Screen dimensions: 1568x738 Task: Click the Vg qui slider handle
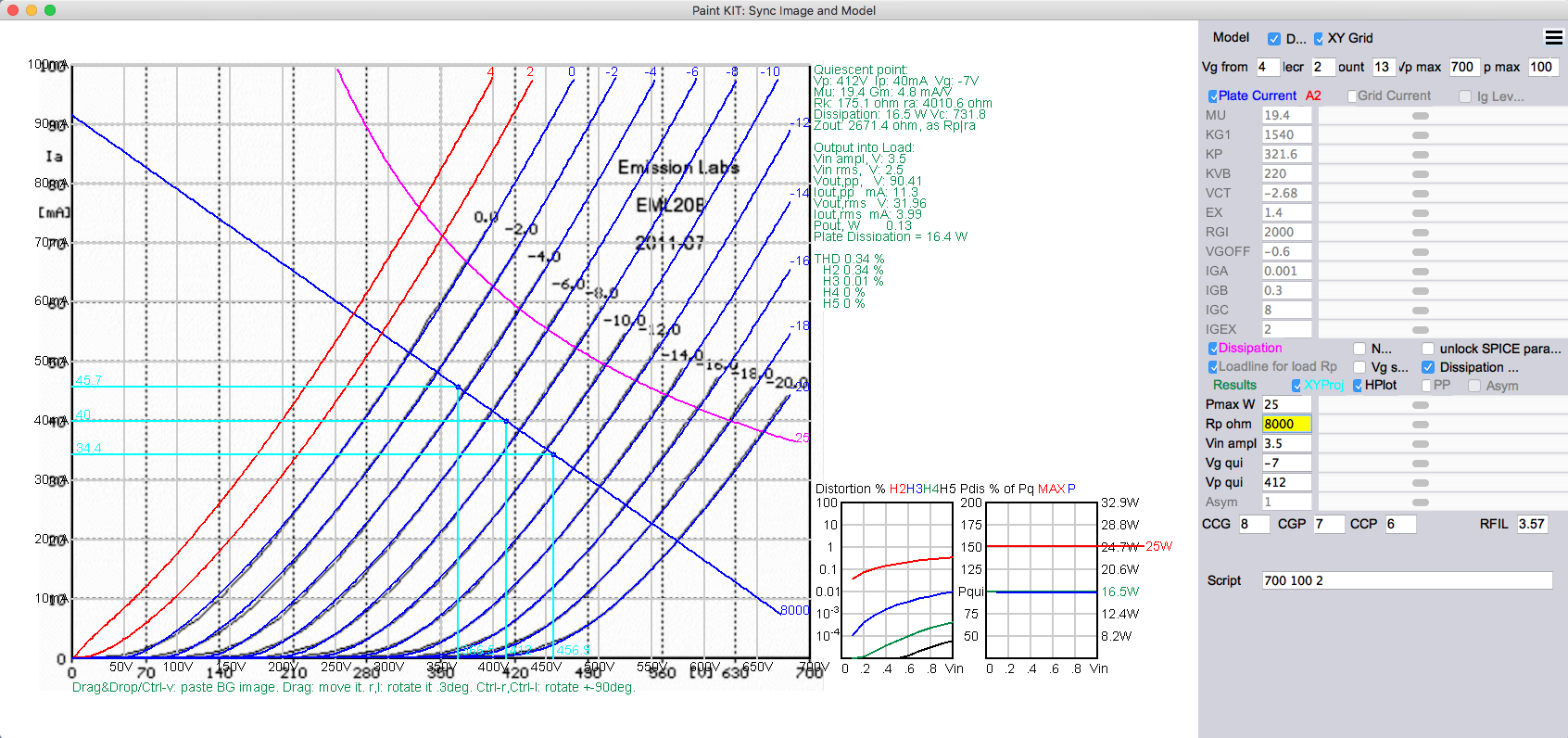(1420, 464)
